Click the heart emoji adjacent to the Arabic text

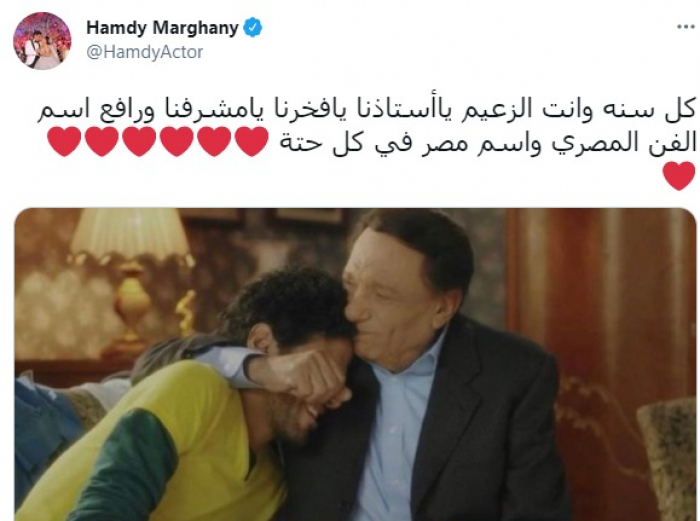(251, 142)
